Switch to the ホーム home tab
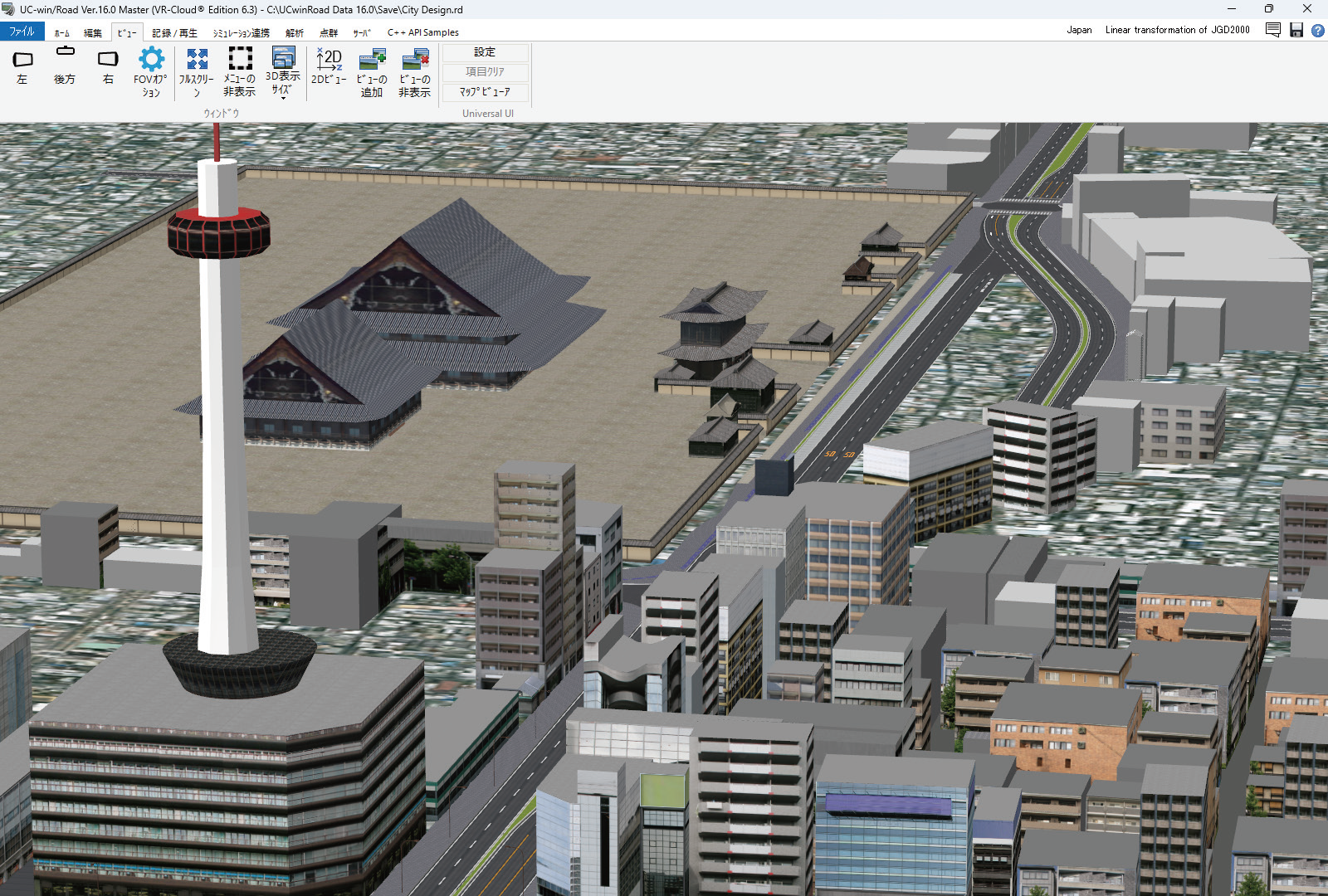The height and width of the screenshot is (896, 1328). coord(62,33)
